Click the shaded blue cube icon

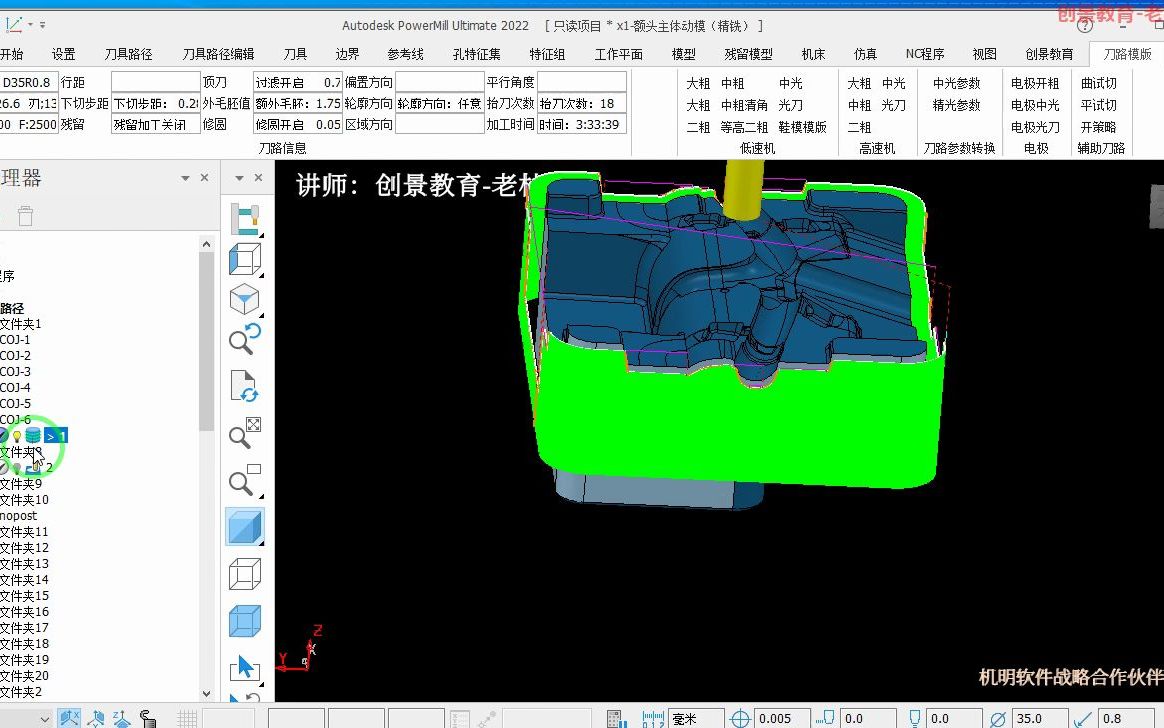pyautogui.click(x=245, y=621)
